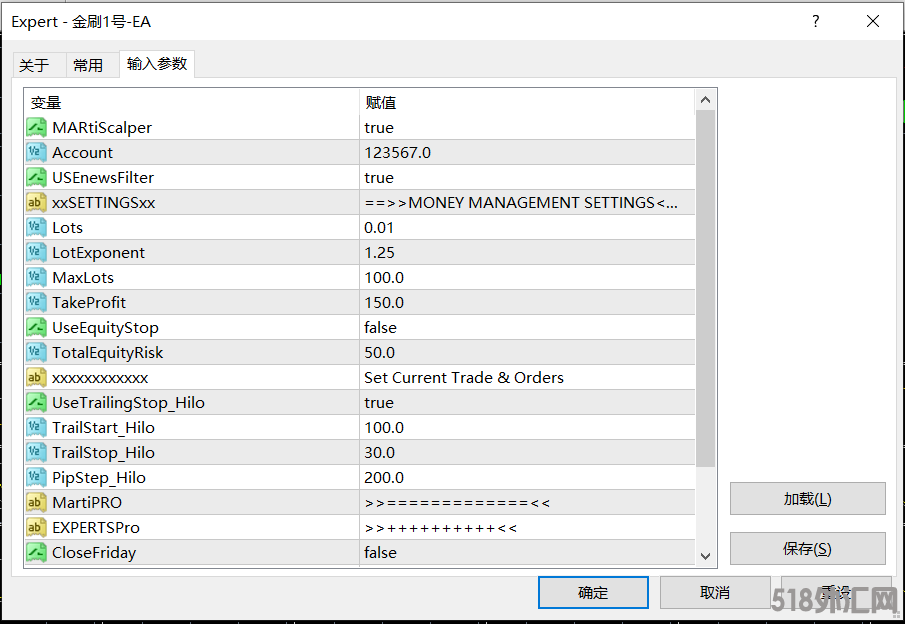
Task: Click the Account numeric type icon
Action: pyautogui.click(x=36, y=152)
